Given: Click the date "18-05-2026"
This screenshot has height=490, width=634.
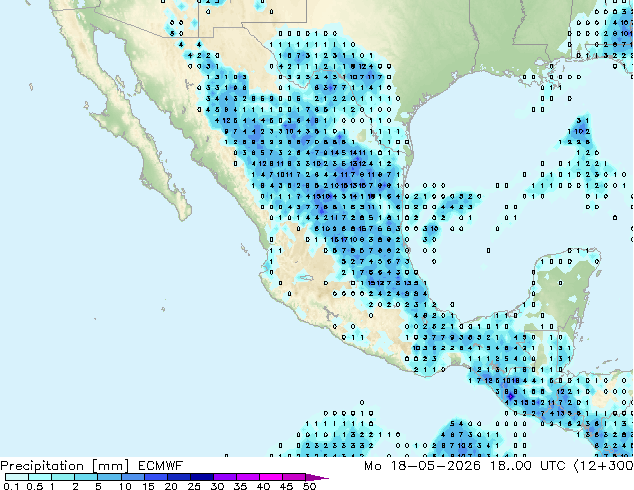Looking at the screenshot, I should tap(436, 466).
